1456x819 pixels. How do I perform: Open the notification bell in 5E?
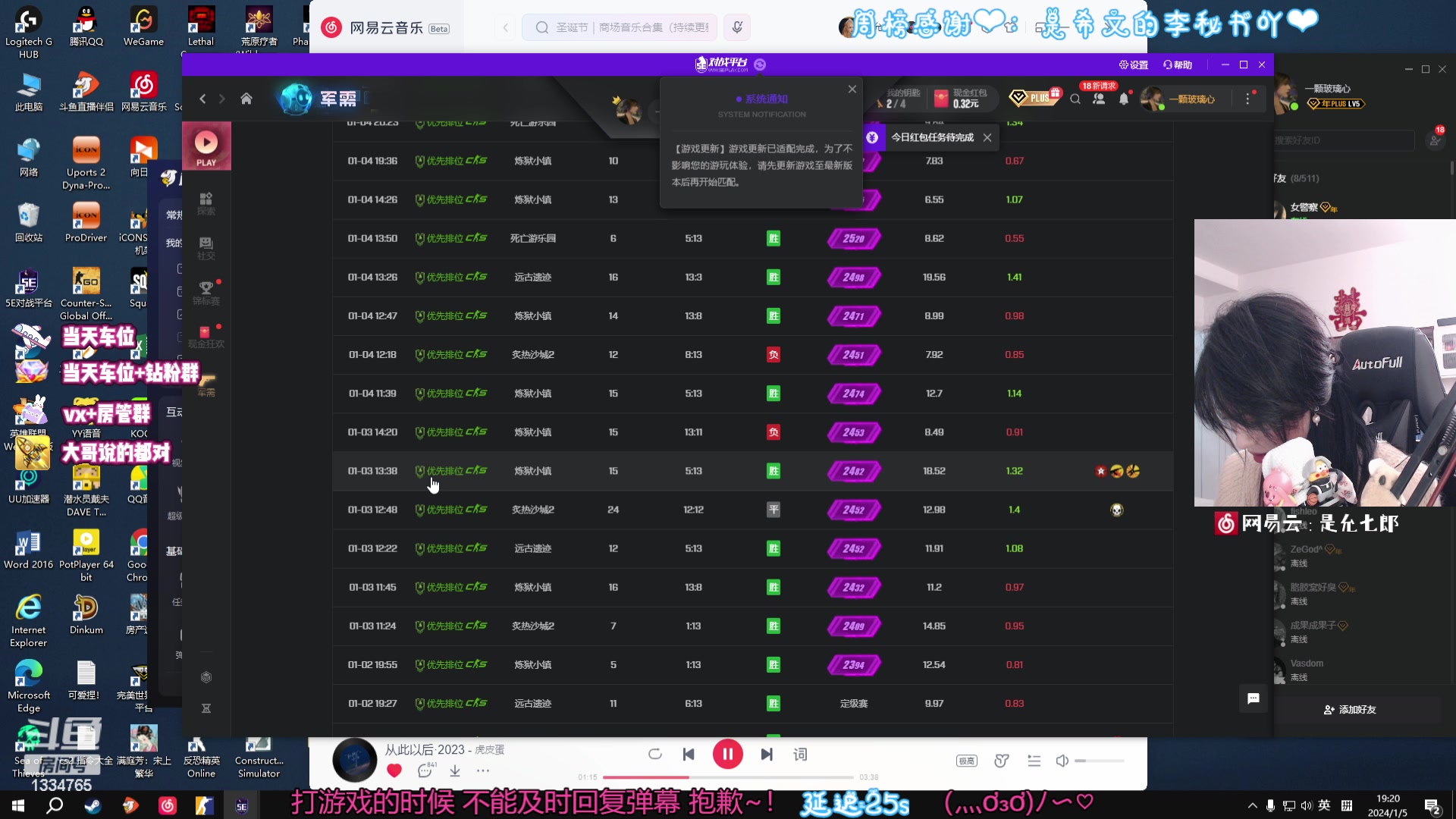(1124, 99)
